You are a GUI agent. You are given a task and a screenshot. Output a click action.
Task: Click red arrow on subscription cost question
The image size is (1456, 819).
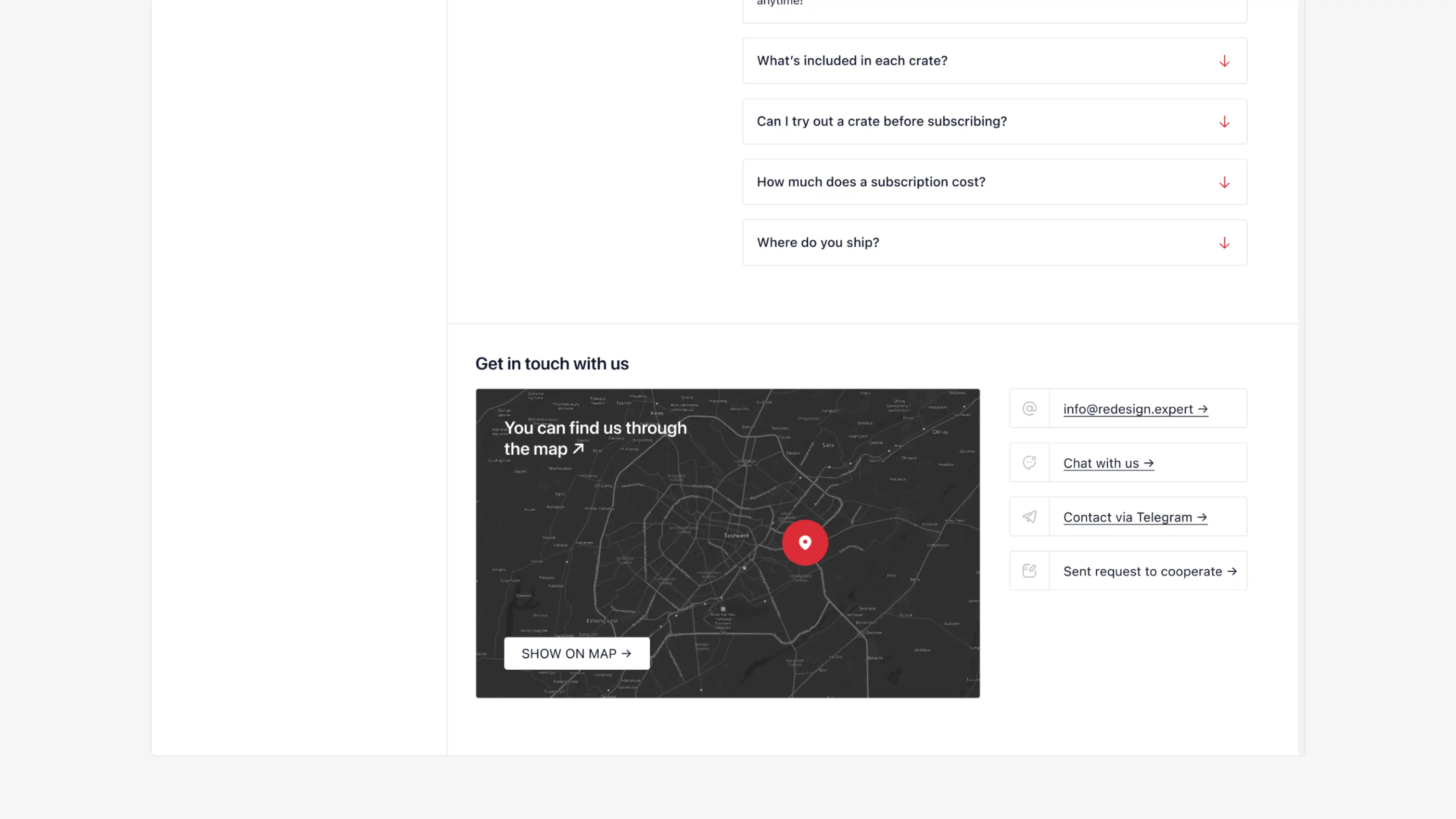click(1224, 182)
